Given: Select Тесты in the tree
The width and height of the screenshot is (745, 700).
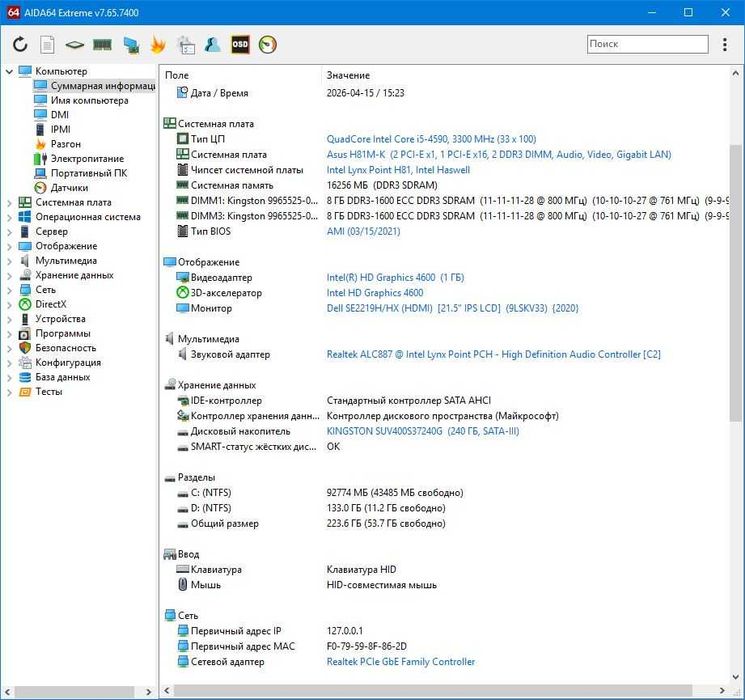Looking at the screenshot, I should coord(40,392).
